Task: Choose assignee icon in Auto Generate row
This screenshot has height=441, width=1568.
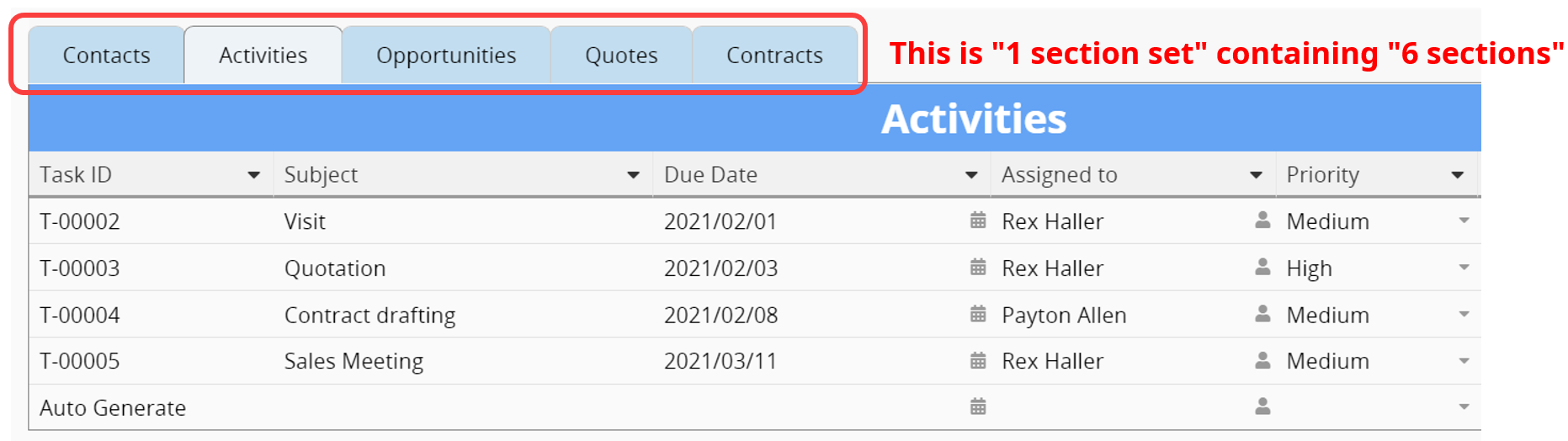Action: pyautogui.click(x=1262, y=407)
